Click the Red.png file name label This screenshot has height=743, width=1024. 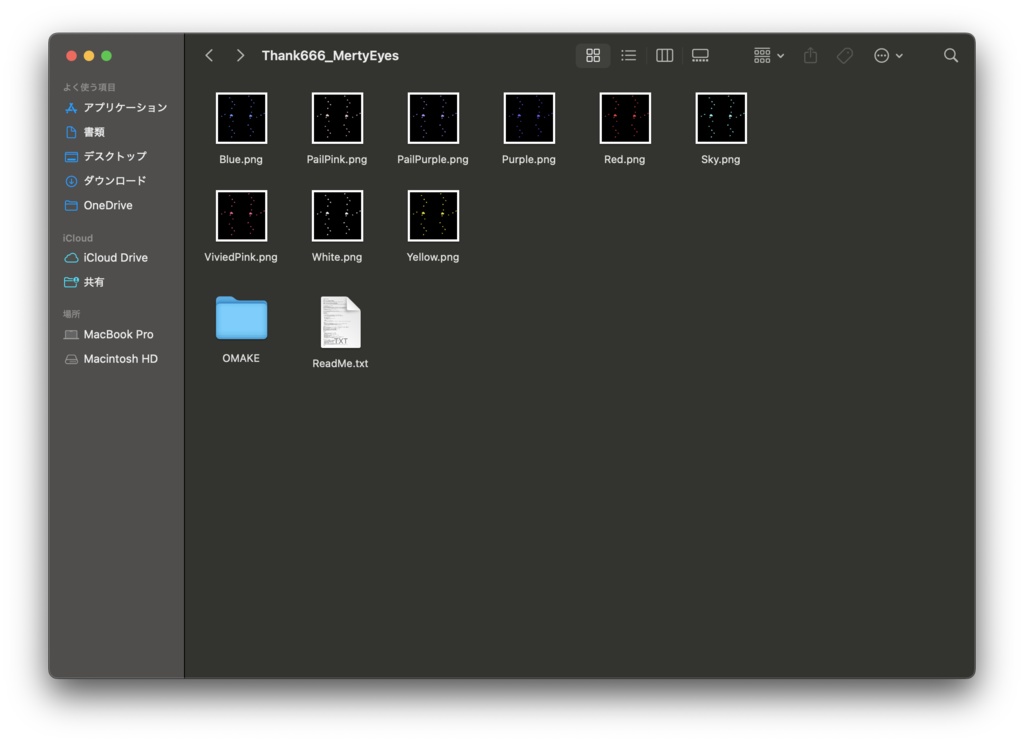pos(624,159)
